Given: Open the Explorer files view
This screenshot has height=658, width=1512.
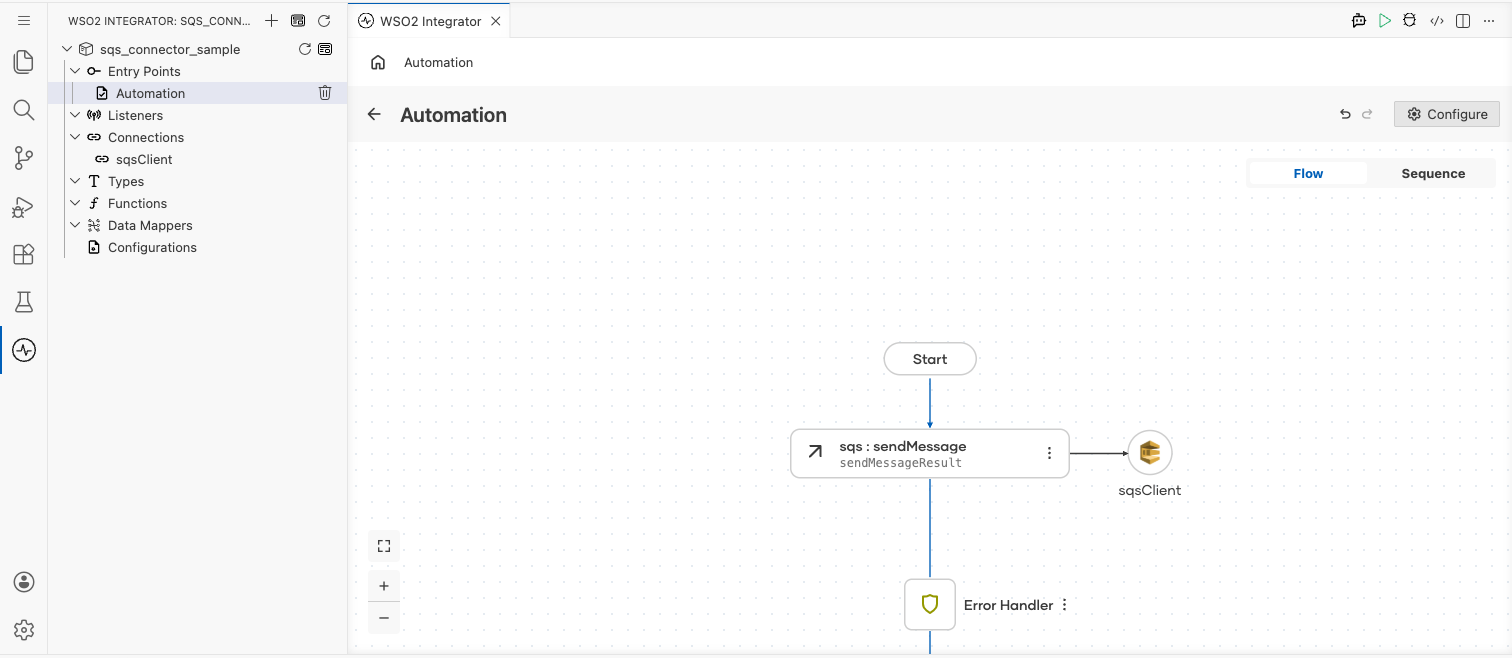Looking at the screenshot, I should [x=24, y=62].
